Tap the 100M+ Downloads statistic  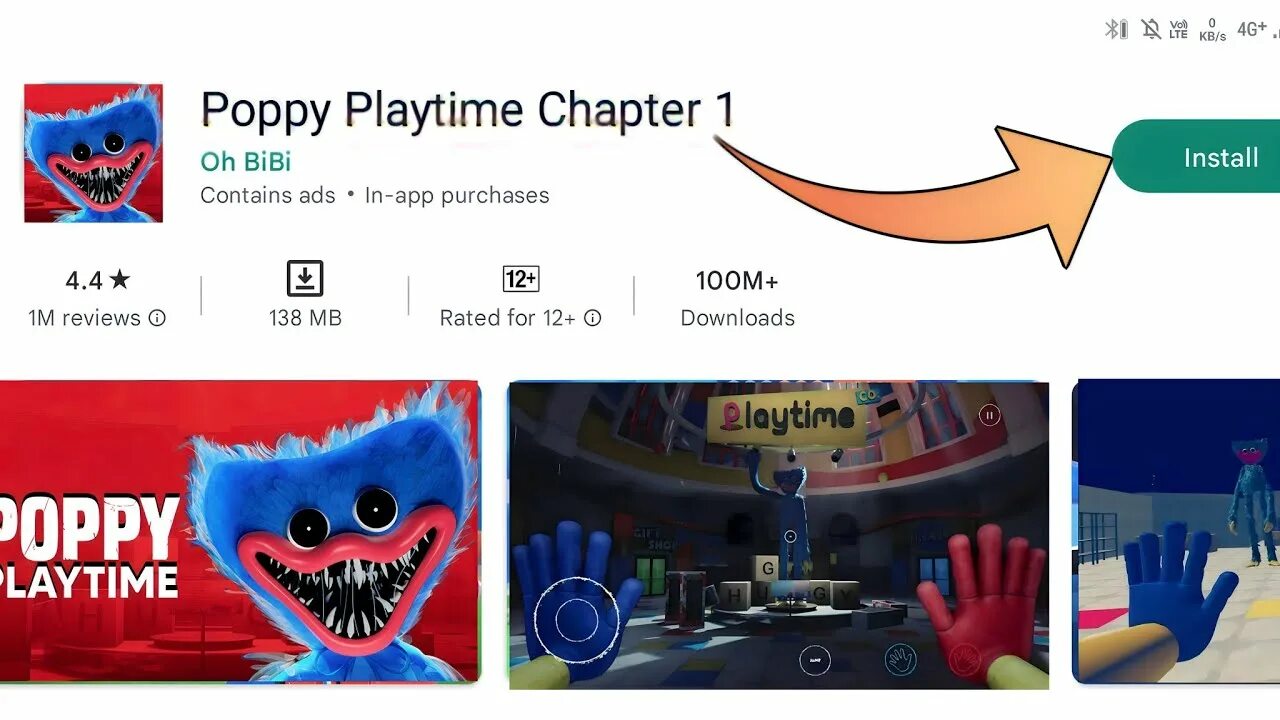[x=738, y=298]
